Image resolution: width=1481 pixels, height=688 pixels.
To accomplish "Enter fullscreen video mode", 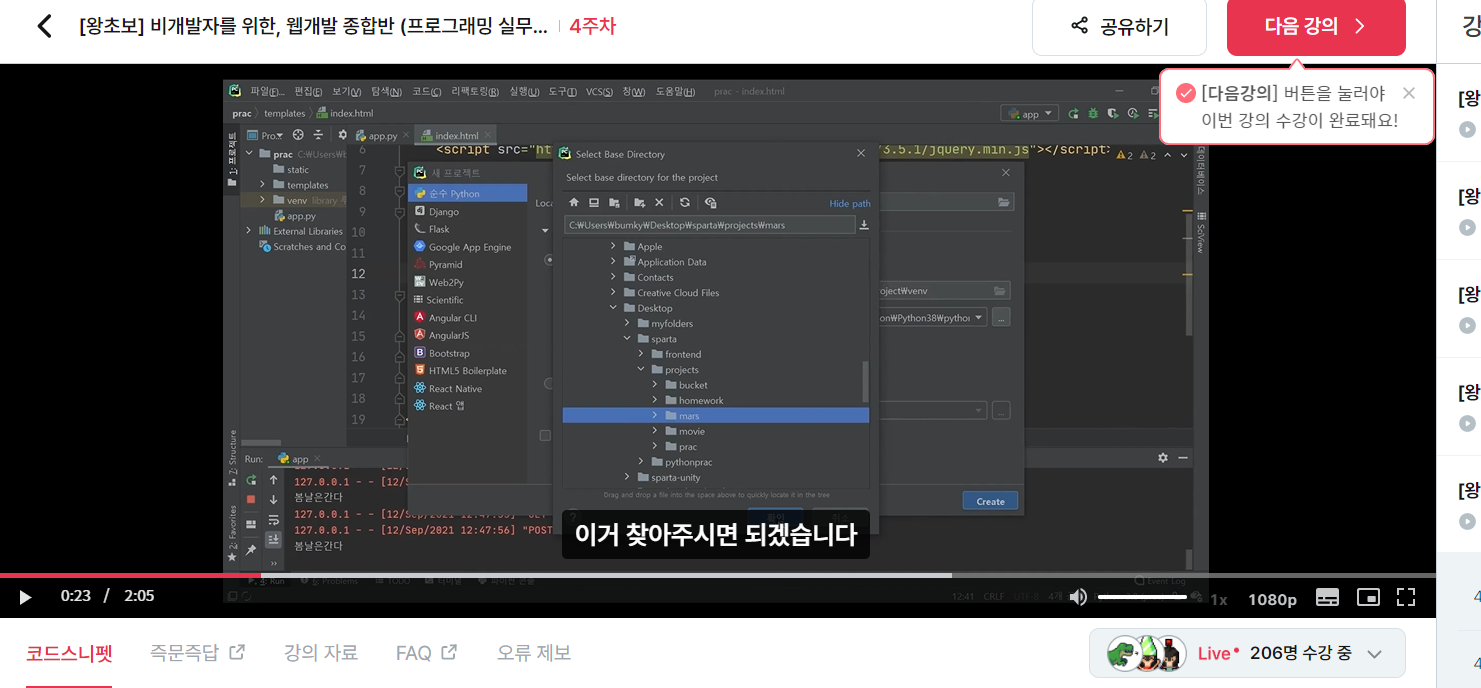I will coord(1406,597).
